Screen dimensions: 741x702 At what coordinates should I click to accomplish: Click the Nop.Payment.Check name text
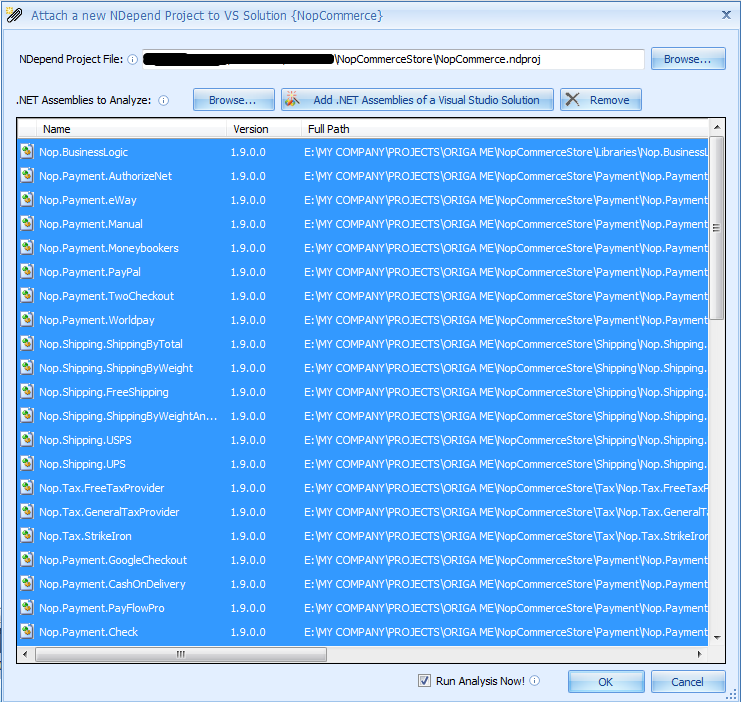click(88, 632)
